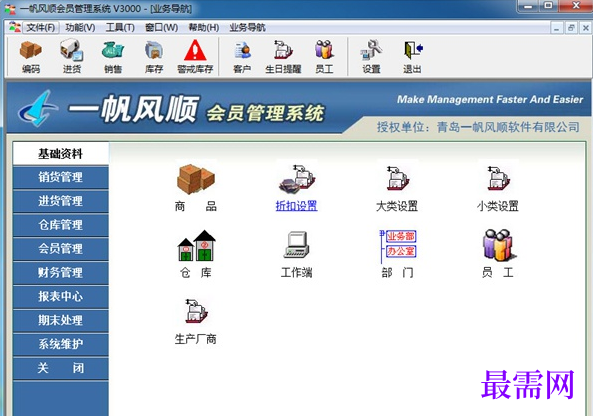This screenshot has height=416, width=593.
Task: Show the 警戒库存 warning stock icon
Action: point(195,57)
